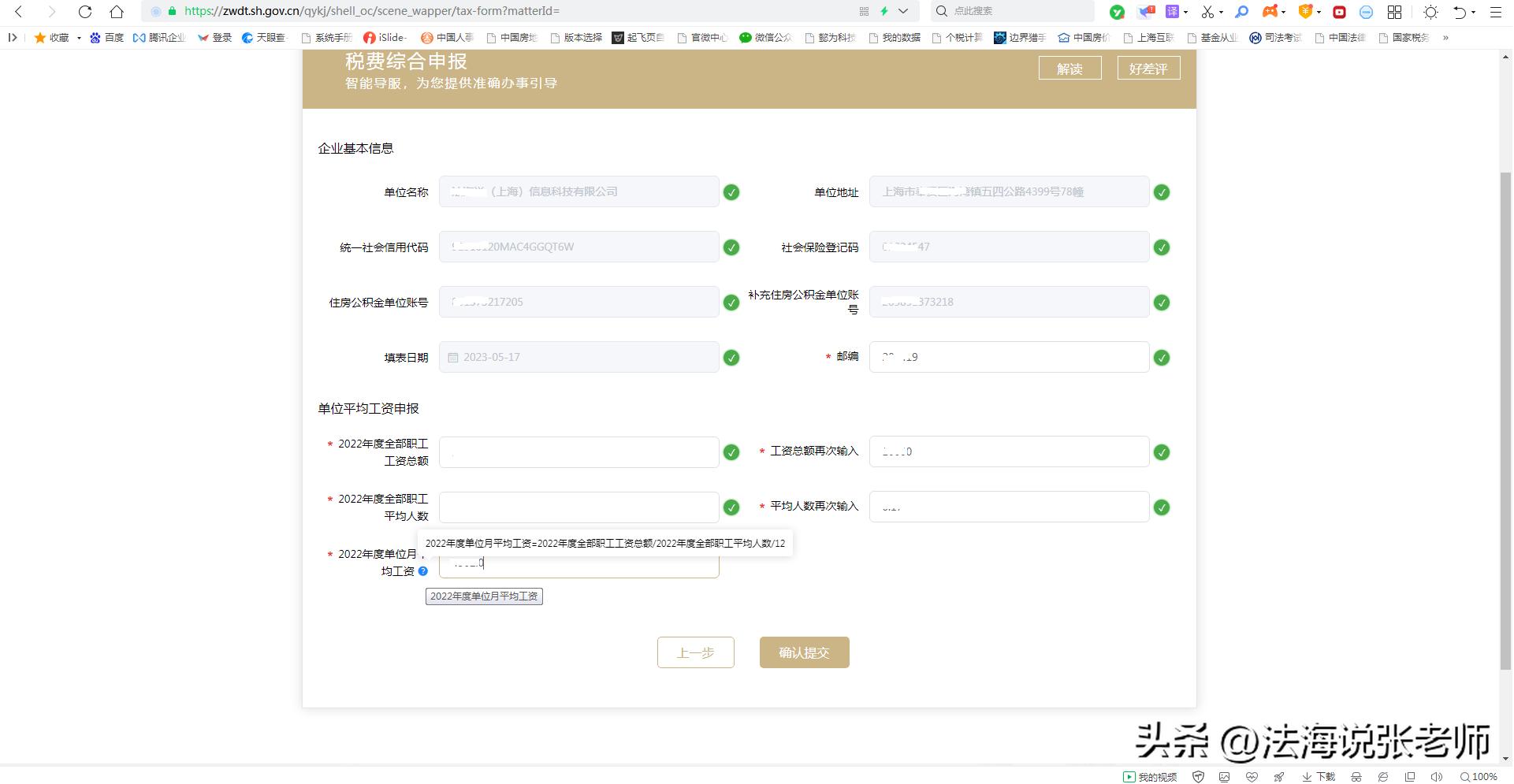Expand the address bar dropdown arrow
Screen dimensions: 1514x784
click(903, 11)
